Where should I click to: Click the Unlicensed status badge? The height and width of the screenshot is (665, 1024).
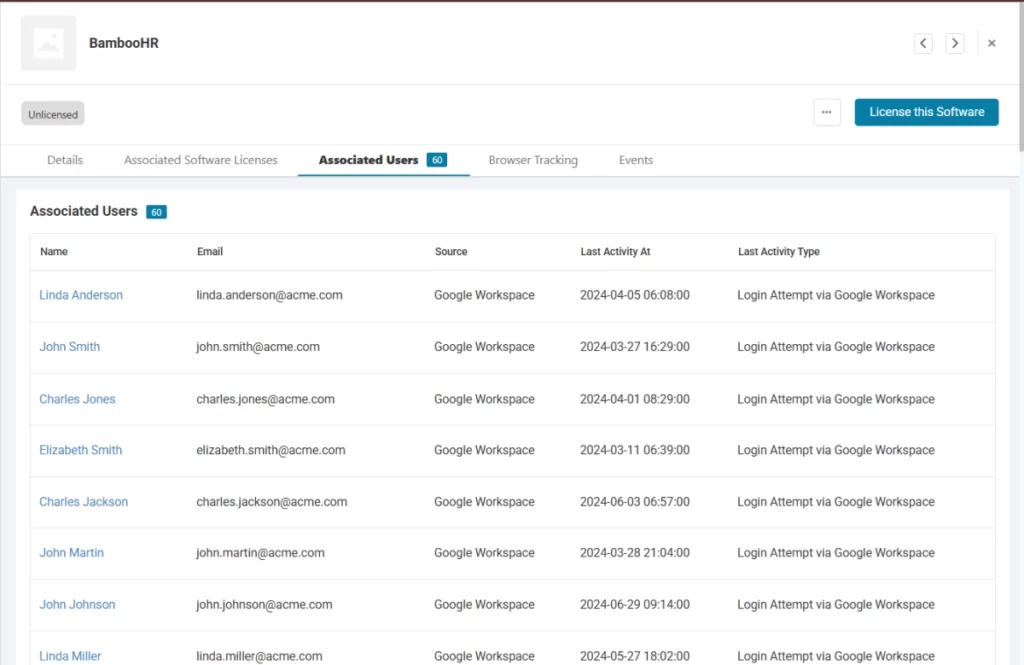point(53,114)
